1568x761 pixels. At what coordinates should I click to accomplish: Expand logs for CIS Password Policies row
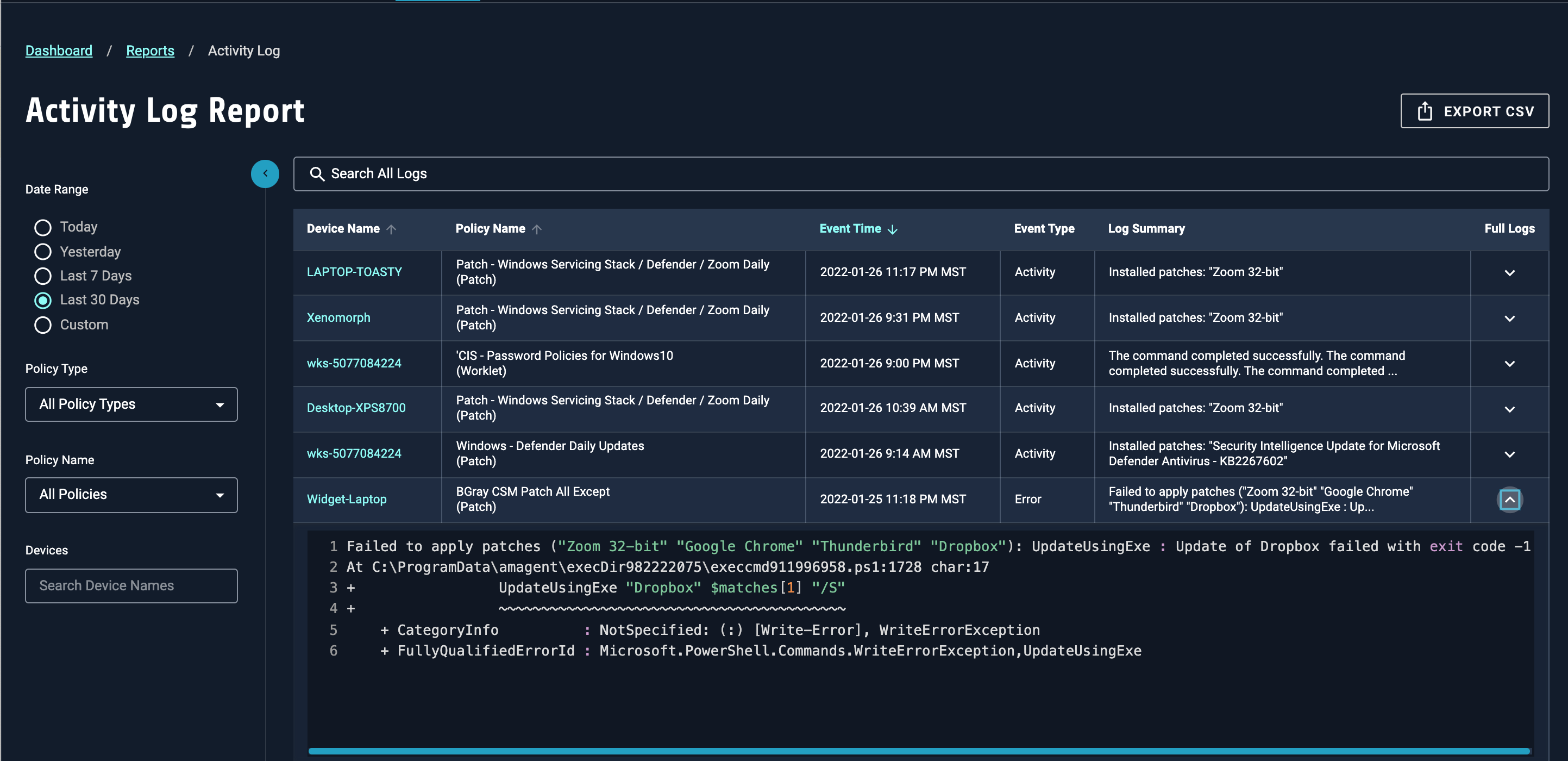click(x=1509, y=364)
